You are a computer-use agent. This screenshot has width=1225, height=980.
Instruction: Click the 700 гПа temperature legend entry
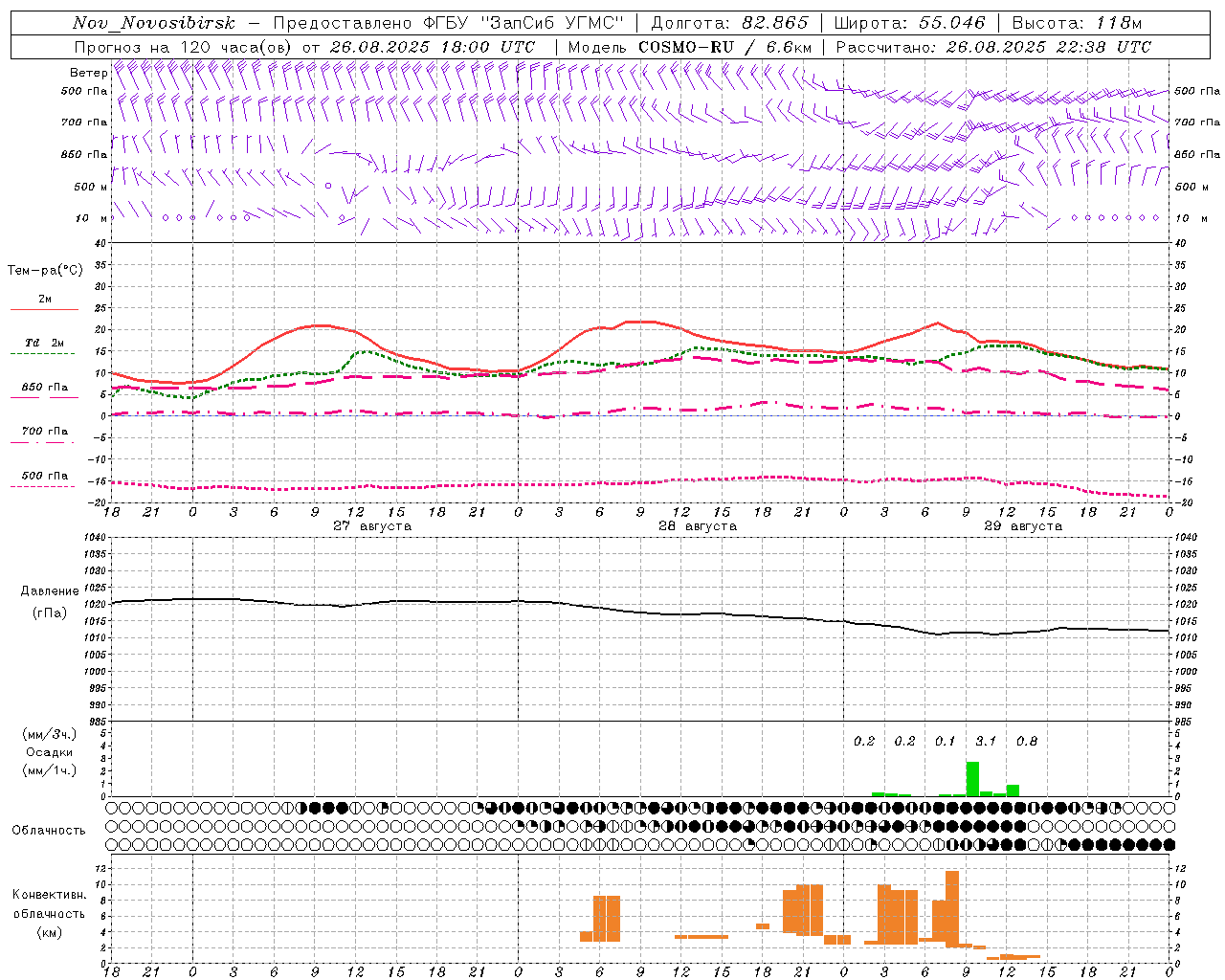click(44, 432)
